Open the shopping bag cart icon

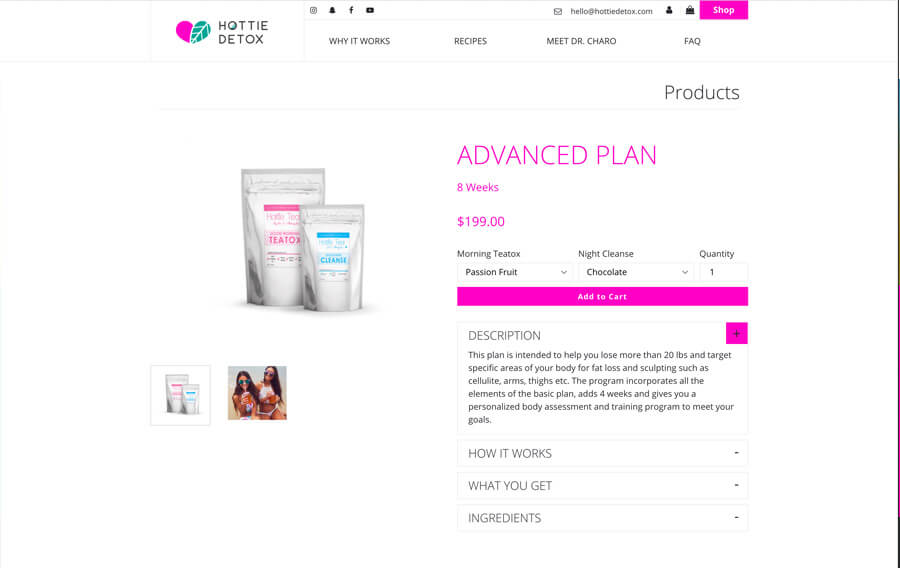(690, 10)
